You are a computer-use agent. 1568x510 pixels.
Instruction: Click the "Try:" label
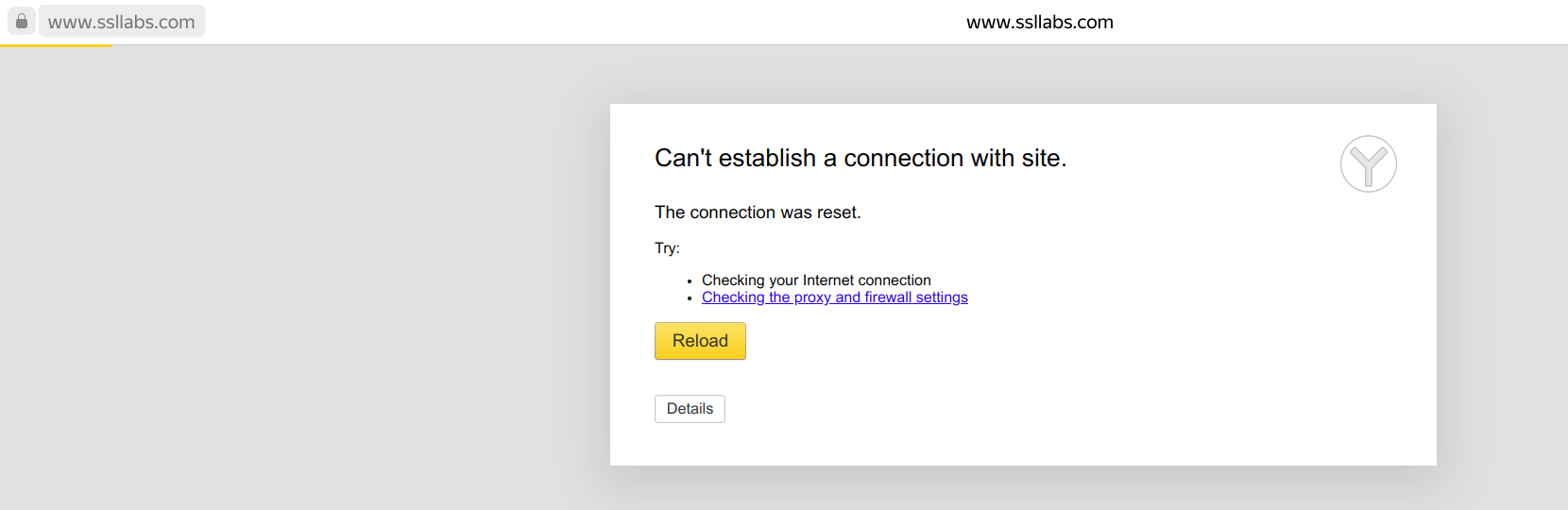click(667, 248)
